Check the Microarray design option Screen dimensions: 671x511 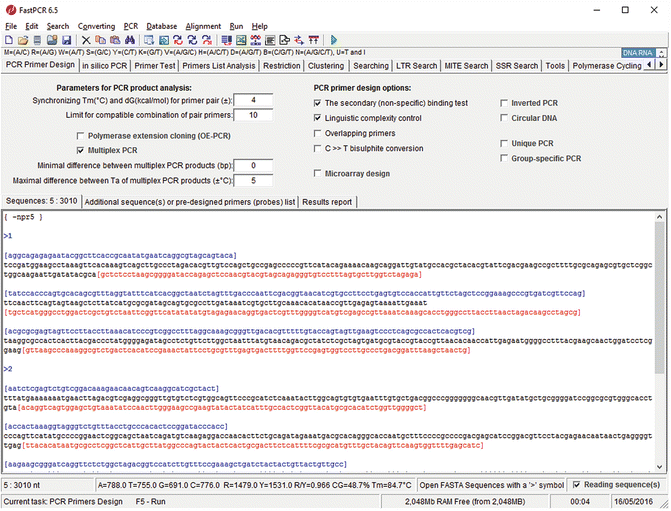click(317, 173)
